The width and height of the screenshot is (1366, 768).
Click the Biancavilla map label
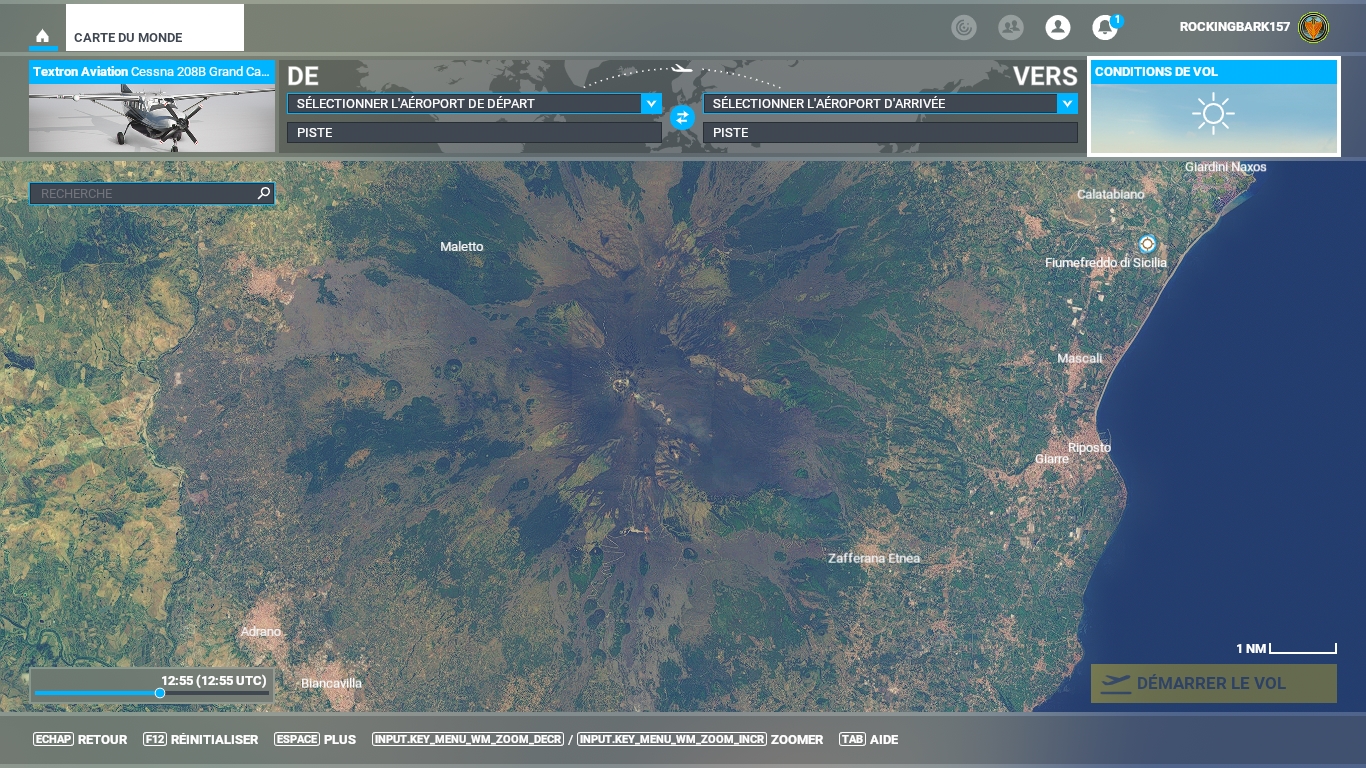(x=331, y=683)
